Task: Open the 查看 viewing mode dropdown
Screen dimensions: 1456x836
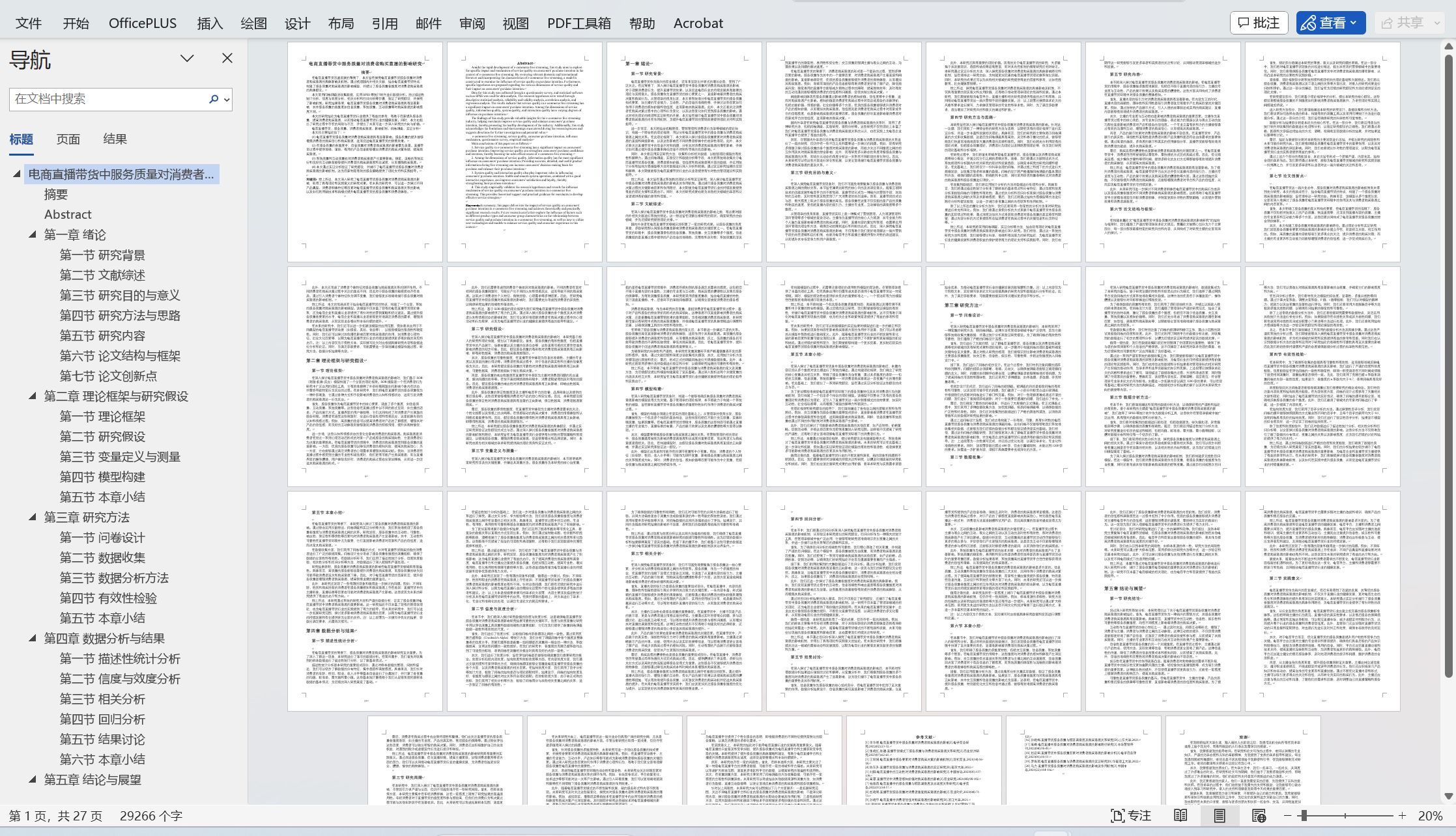Action: pos(1330,23)
